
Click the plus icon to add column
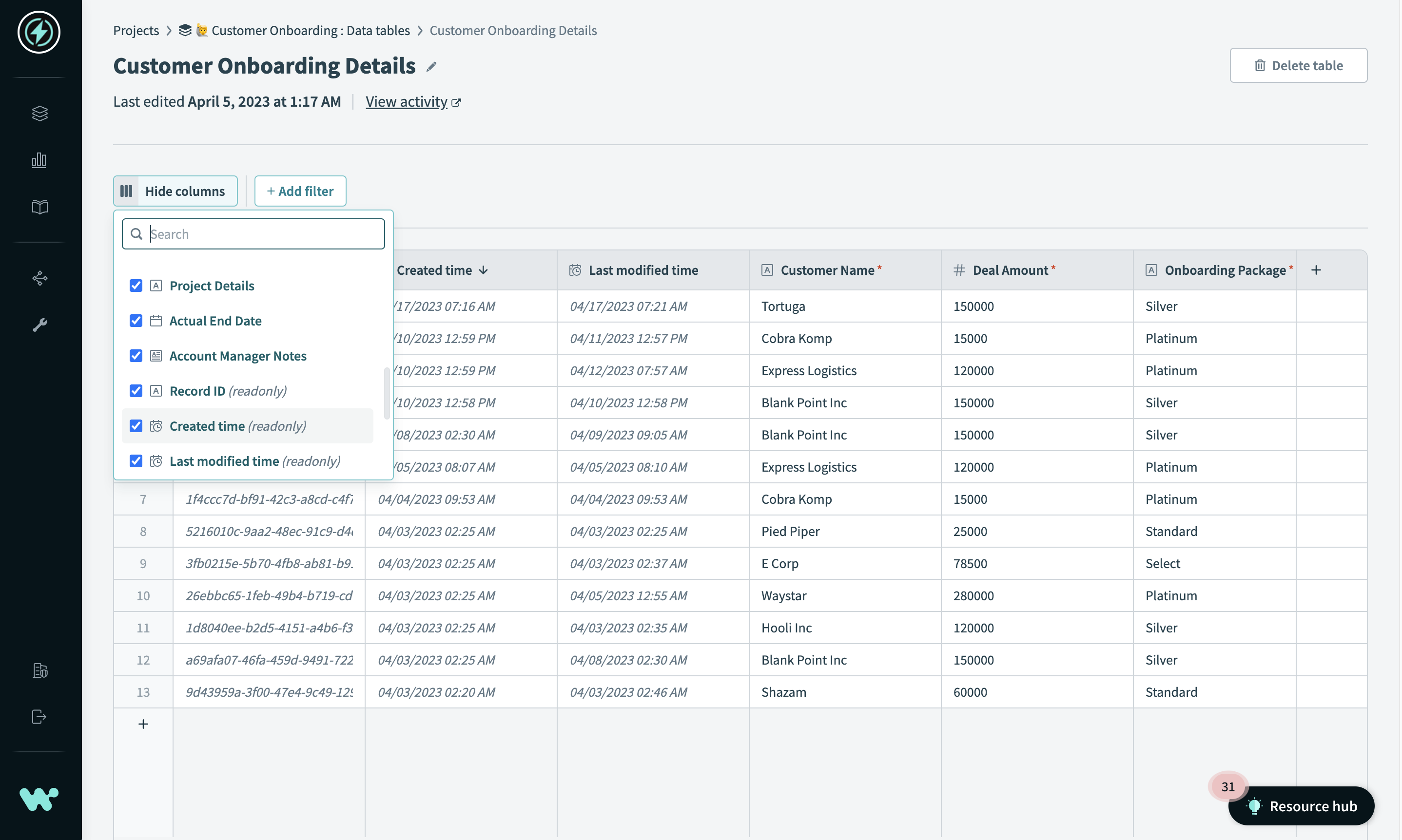point(1316,270)
